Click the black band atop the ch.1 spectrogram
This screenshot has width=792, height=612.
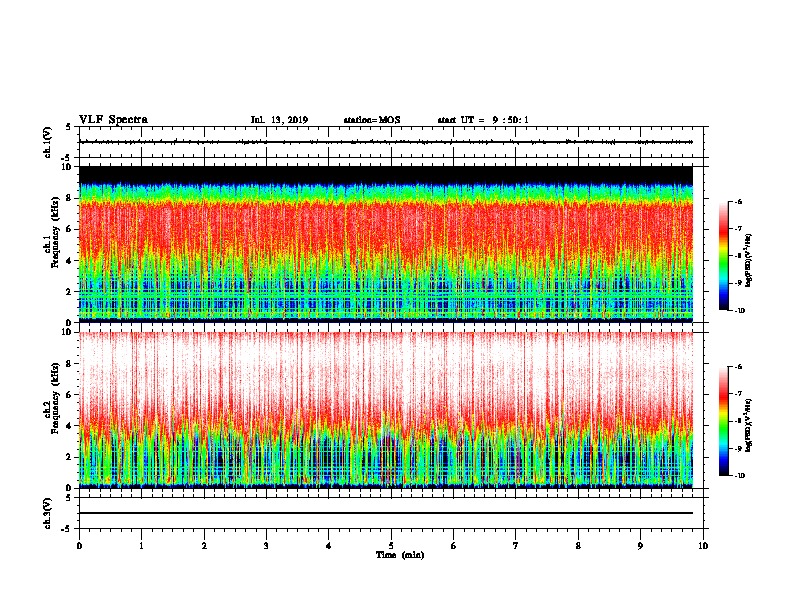386,175
